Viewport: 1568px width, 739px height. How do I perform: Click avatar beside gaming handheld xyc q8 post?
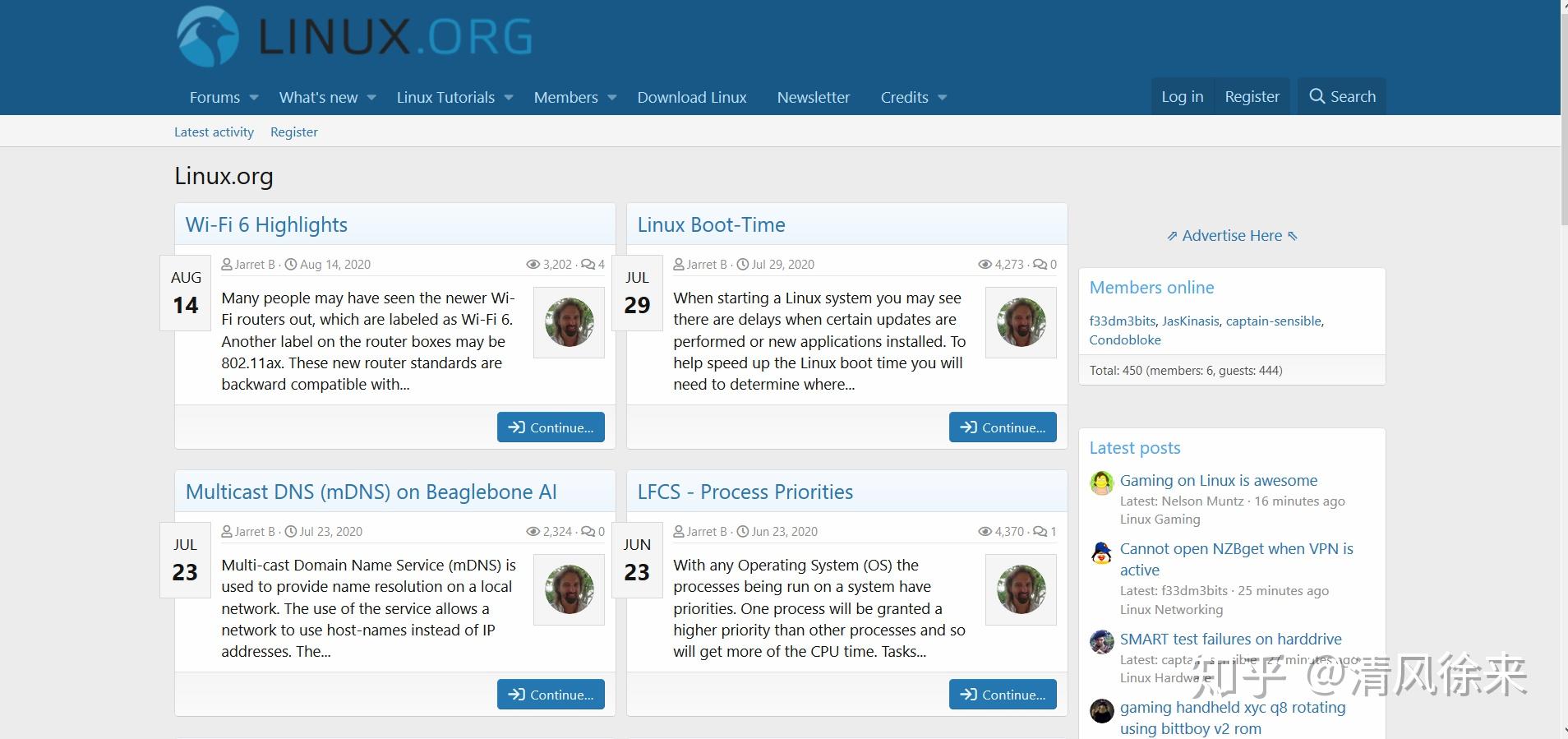click(1101, 710)
